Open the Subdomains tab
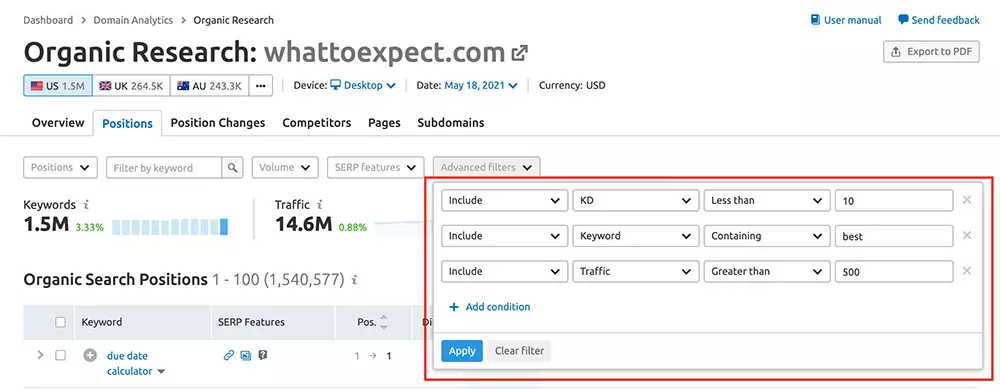The width and height of the screenshot is (1000, 389). pos(450,123)
